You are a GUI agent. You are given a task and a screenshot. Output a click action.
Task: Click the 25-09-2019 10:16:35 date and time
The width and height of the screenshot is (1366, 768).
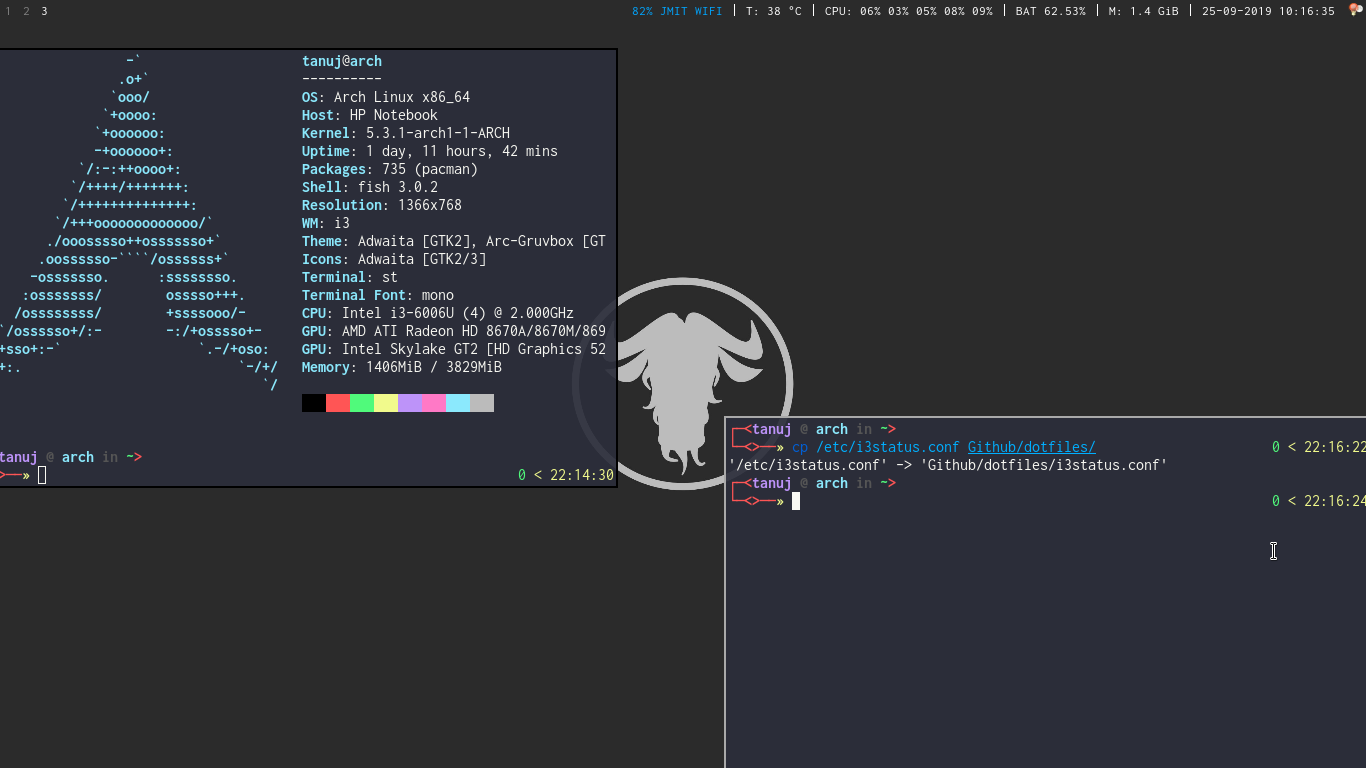pos(1268,11)
